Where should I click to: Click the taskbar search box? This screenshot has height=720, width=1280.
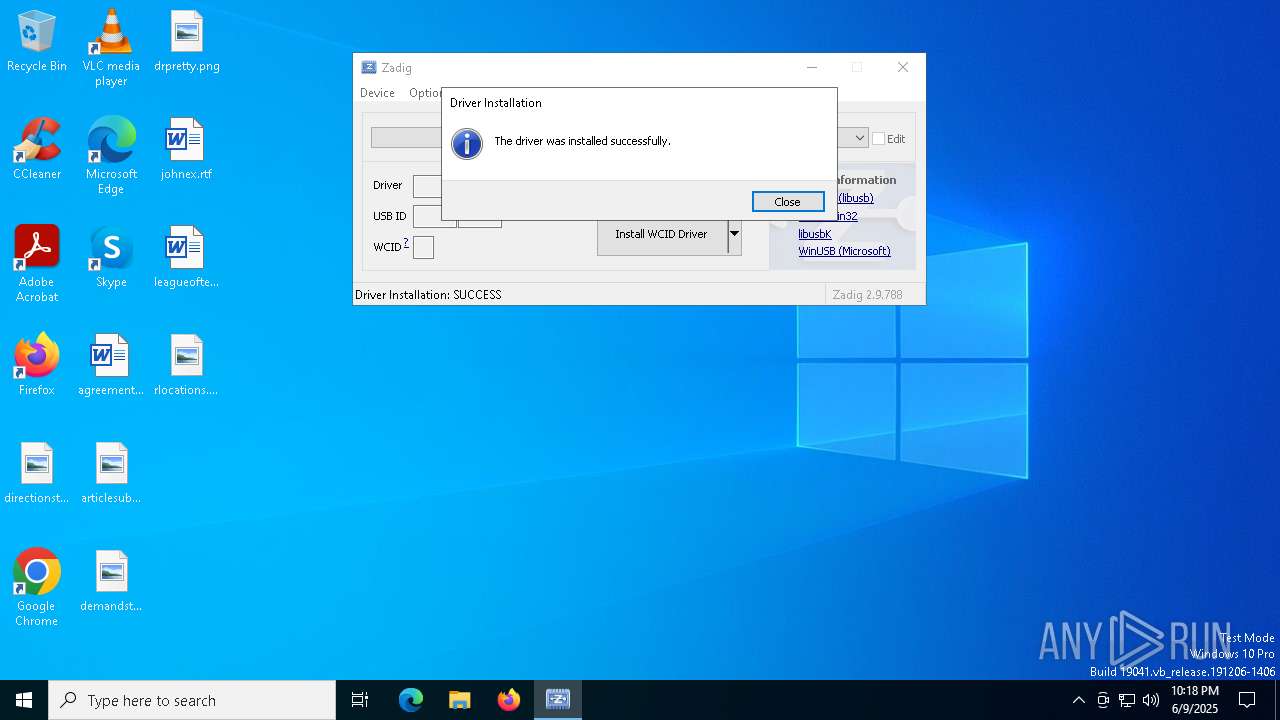[x=192, y=700]
